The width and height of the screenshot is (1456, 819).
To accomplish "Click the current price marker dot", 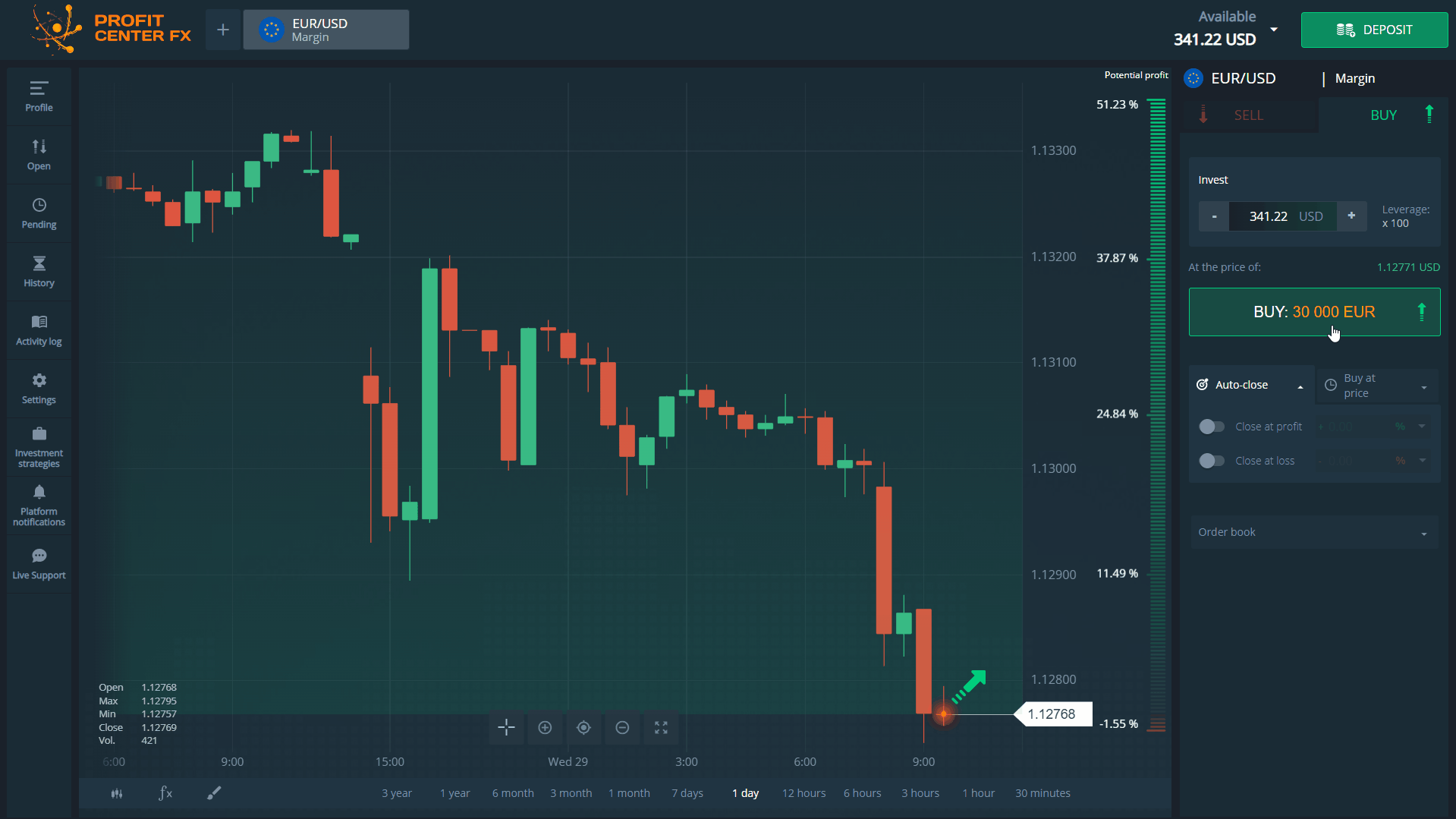I will pos(944,714).
